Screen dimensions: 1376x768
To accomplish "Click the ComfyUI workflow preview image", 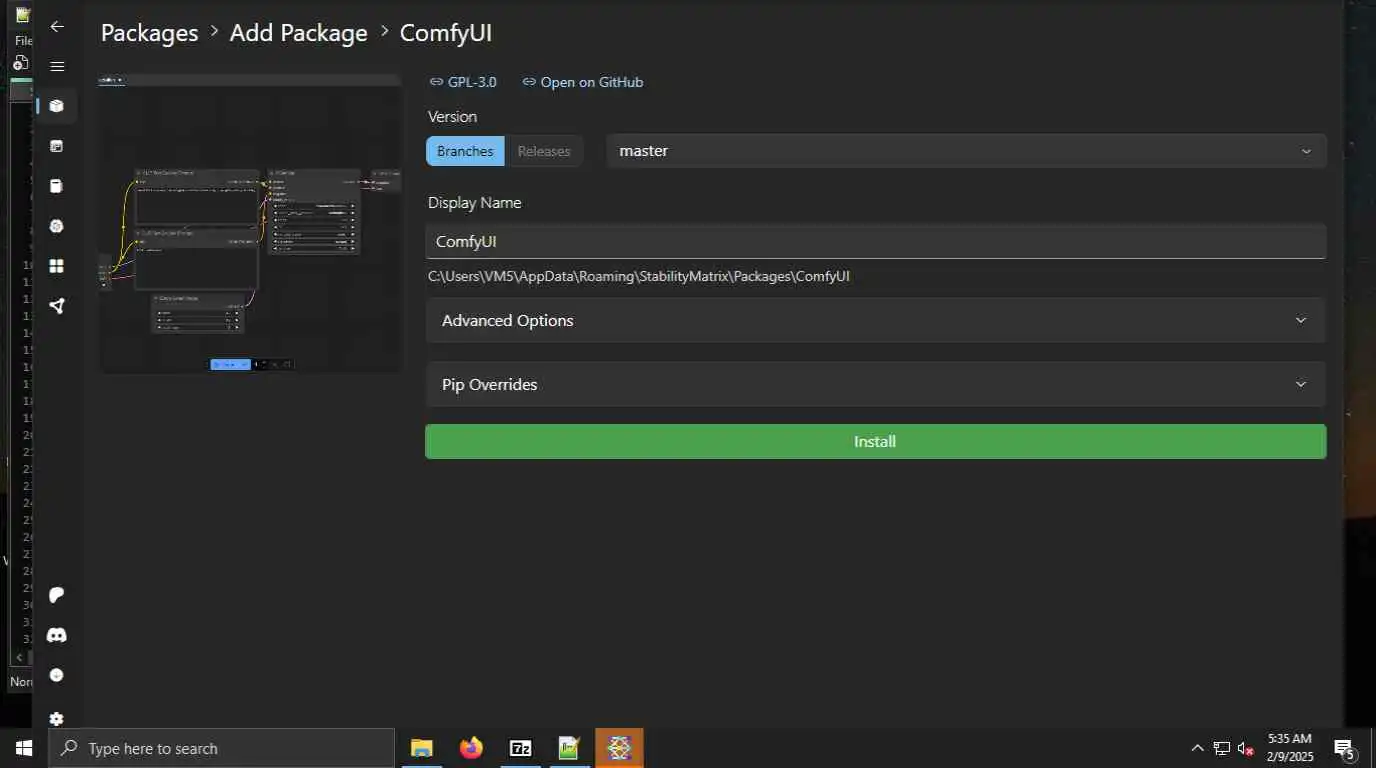I will (250, 222).
